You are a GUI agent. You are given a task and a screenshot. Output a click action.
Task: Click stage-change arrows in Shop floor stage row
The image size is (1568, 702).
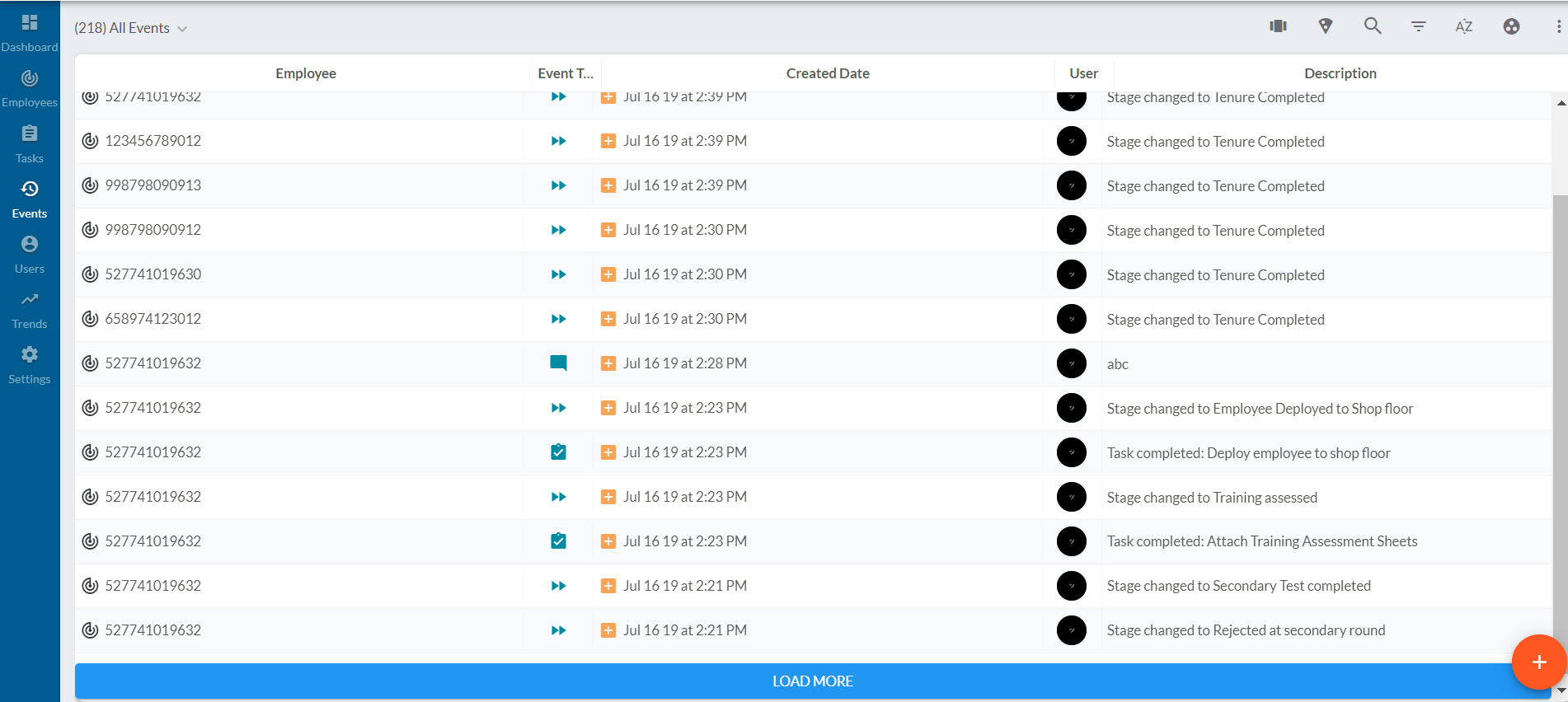pos(558,408)
